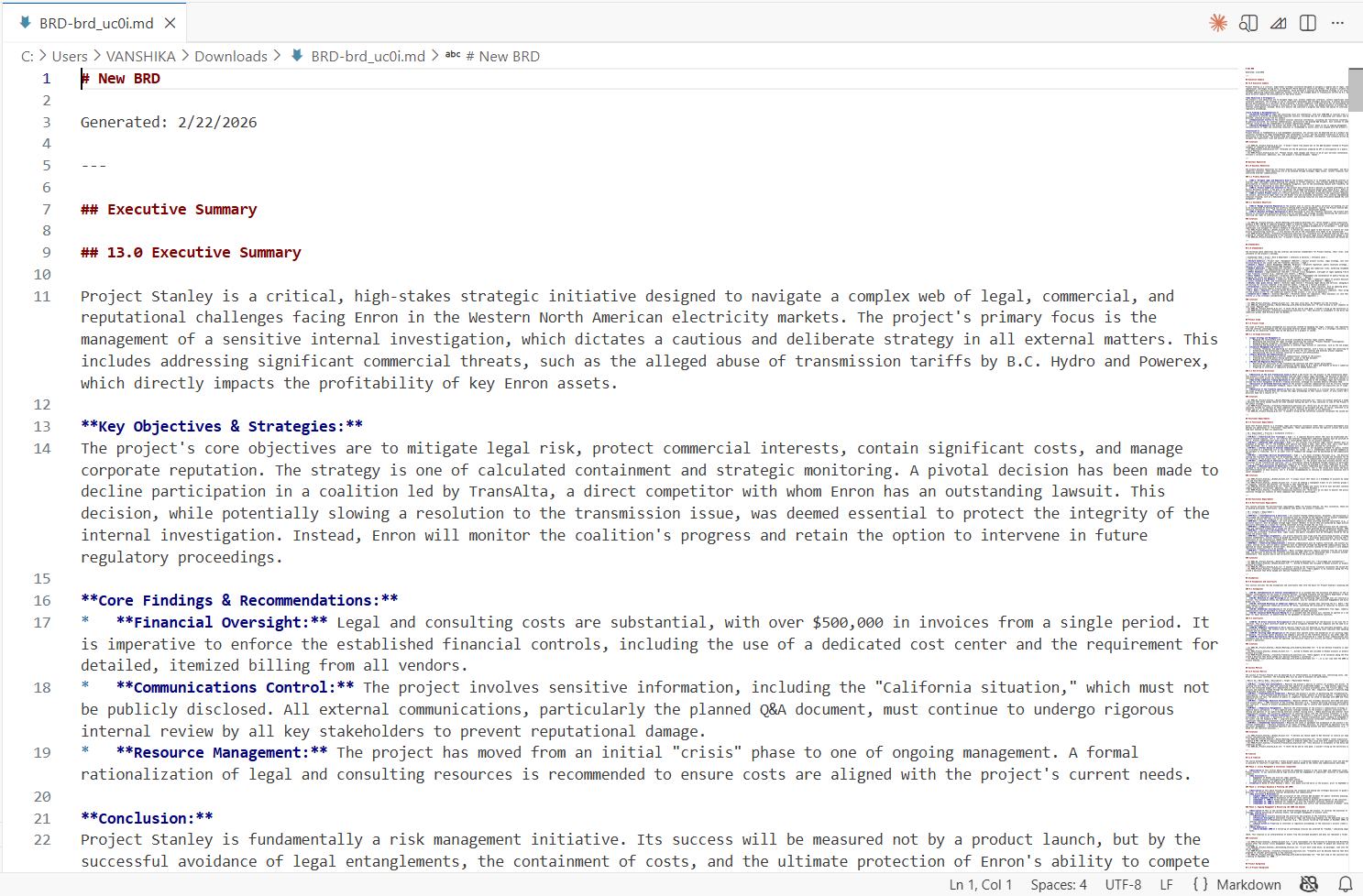Click the Copilot status icon
Screen dimensions: 1363x896
[x=1309, y=884]
